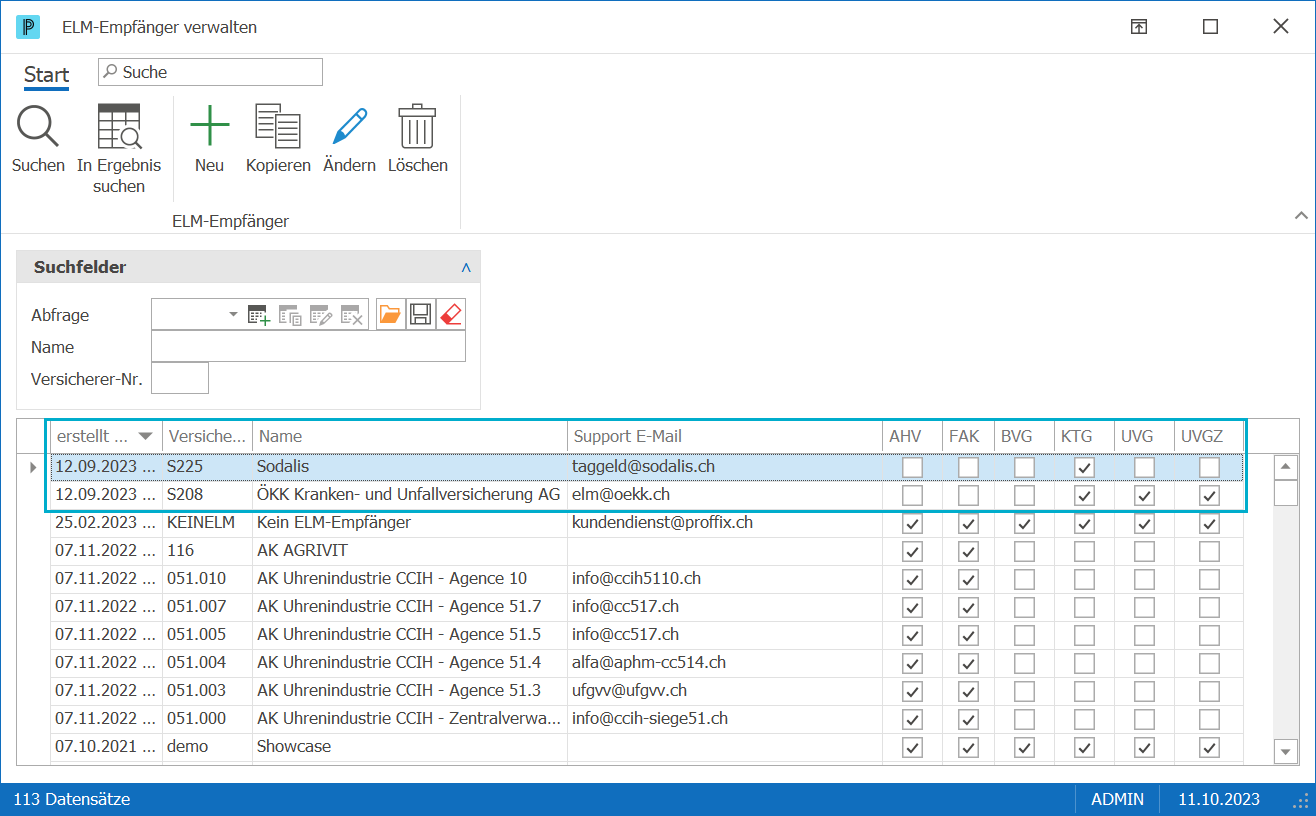Click In Ergebnis suchen icon
This screenshot has height=816, width=1316.
coord(119,127)
